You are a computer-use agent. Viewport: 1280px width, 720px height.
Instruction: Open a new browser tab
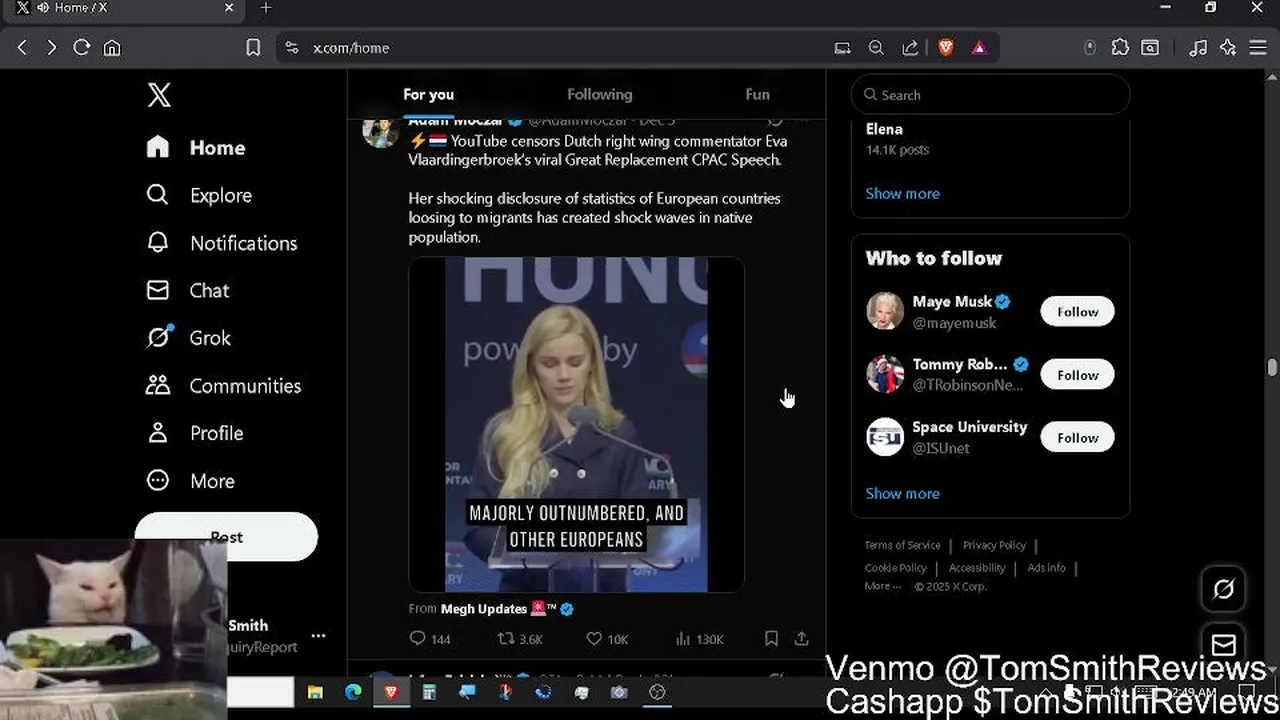click(266, 8)
